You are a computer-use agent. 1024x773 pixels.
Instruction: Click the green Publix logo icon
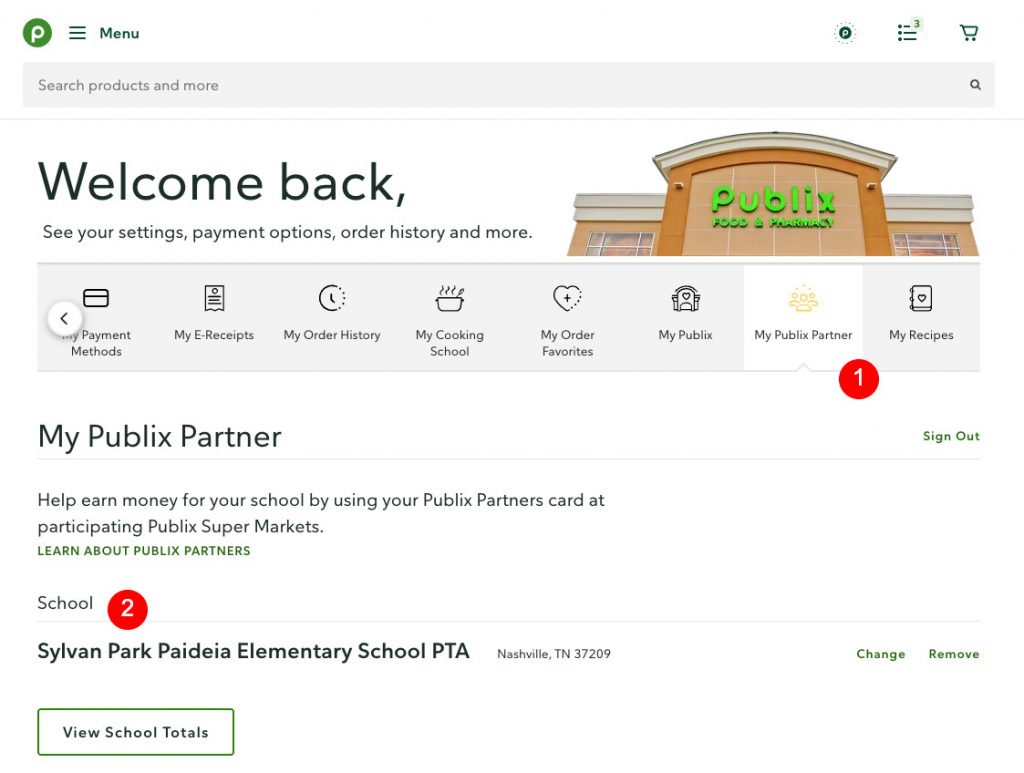[x=37, y=33]
